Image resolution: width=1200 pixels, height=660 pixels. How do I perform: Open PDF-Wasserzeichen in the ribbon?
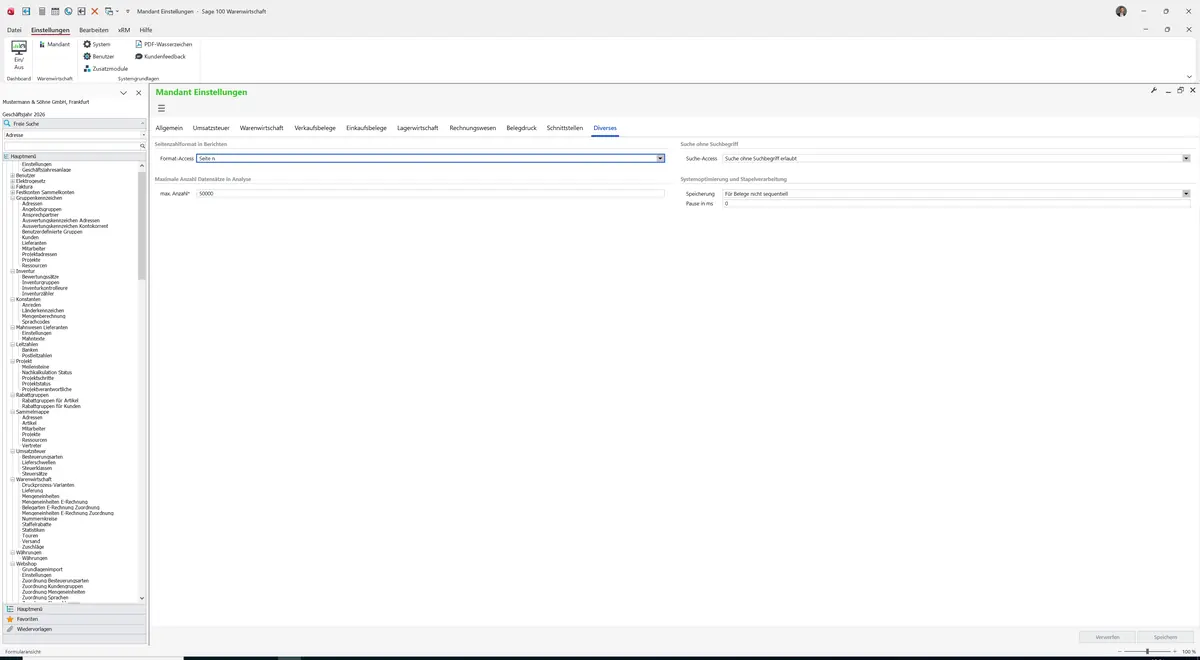tap(163, 44)
